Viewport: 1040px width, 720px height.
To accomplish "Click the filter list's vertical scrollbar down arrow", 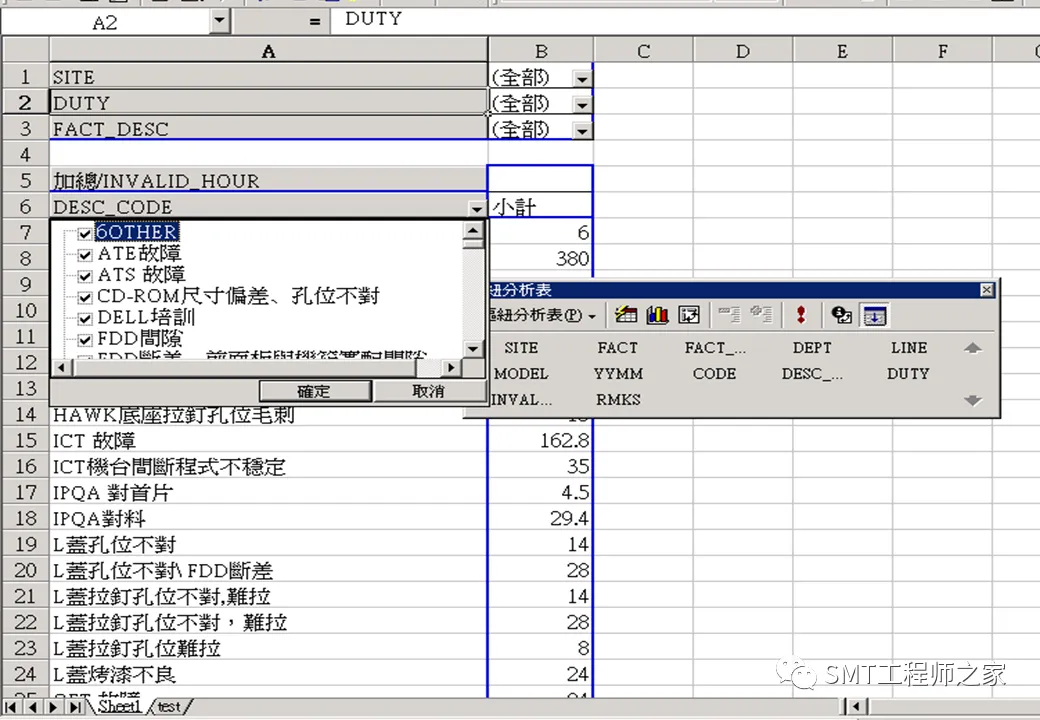I will tap(473, 349).
